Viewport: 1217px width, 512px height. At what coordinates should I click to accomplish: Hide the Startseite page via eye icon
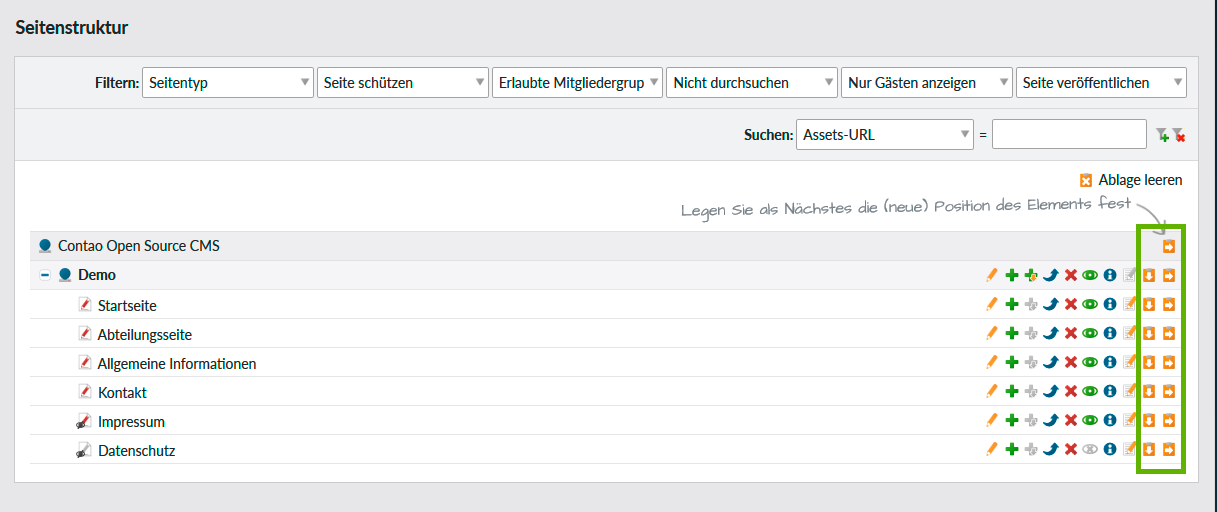pyautogui.click(x=1090, y=305)
